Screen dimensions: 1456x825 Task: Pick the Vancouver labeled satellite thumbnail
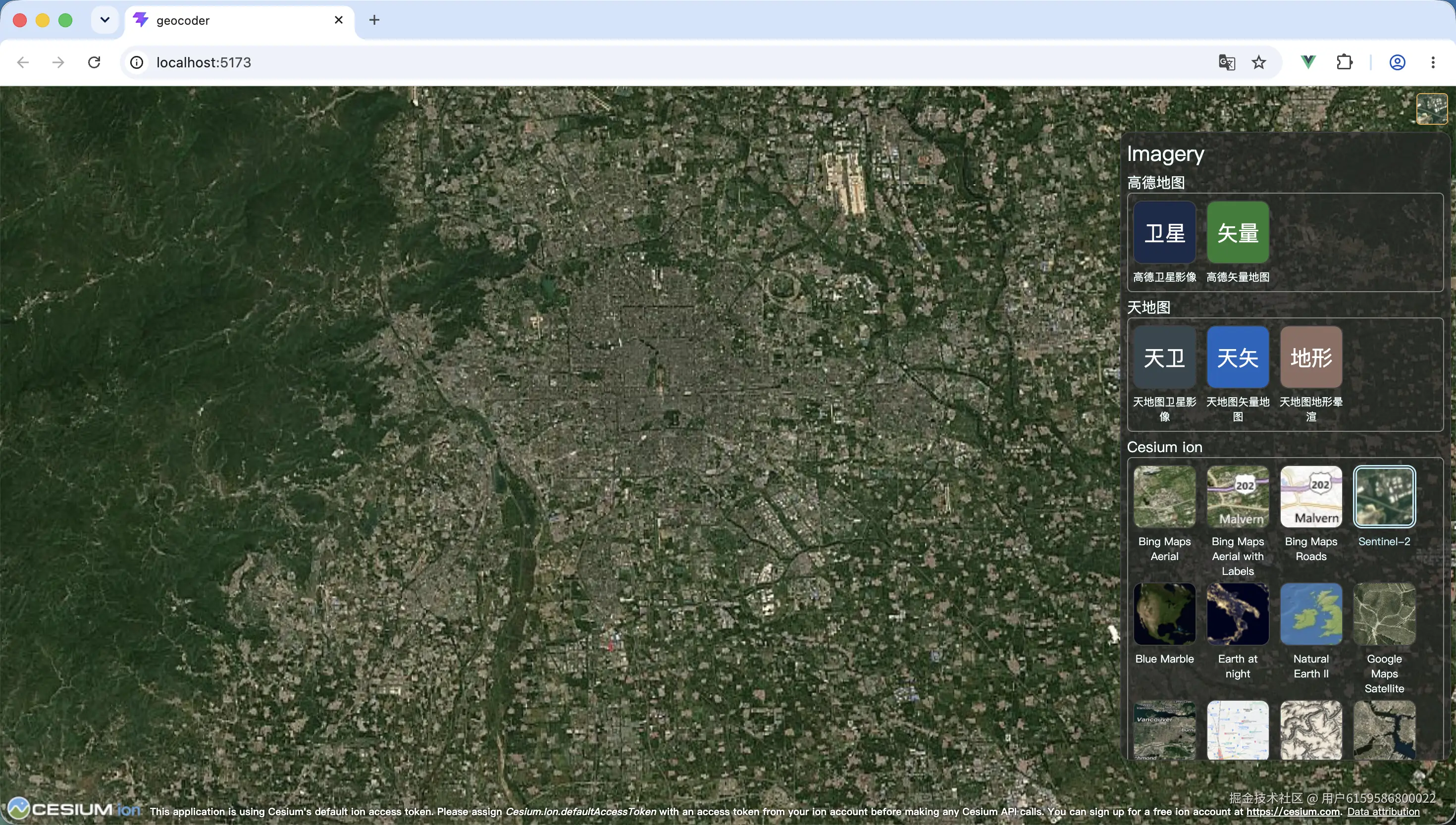pos(1164,730)
